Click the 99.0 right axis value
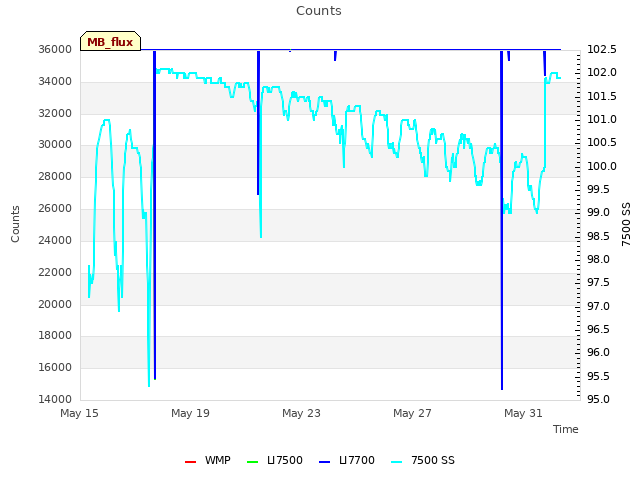Screen dimensions: 640x480 pyautogui.click(x=598, y=213)
